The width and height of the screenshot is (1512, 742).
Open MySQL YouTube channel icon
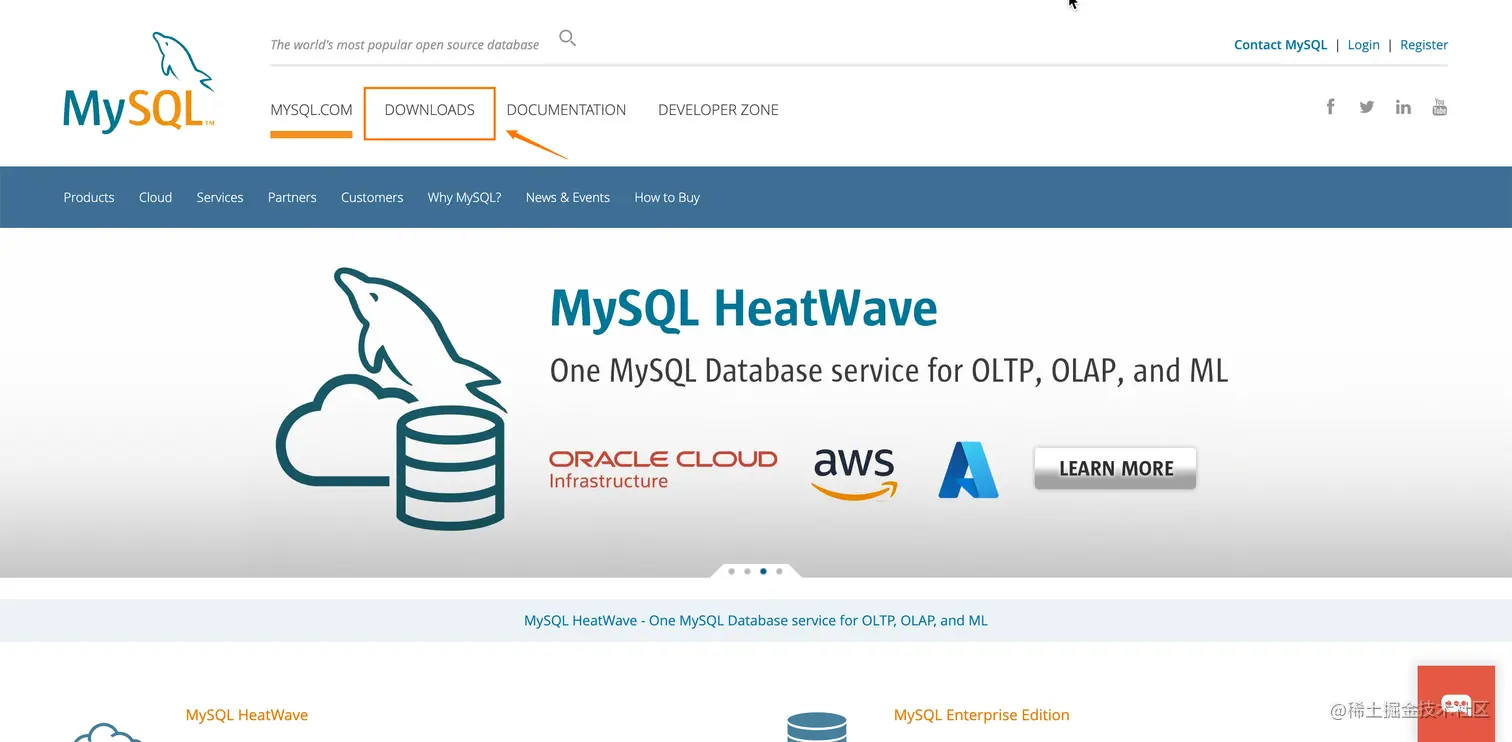point(1440,107)
